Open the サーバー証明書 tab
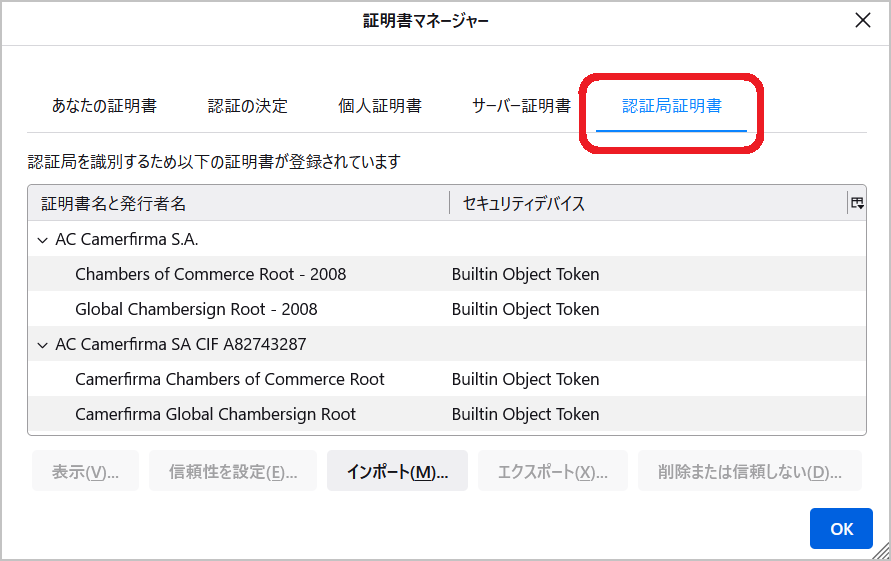891x561 pixels. [x=521, y=106]
